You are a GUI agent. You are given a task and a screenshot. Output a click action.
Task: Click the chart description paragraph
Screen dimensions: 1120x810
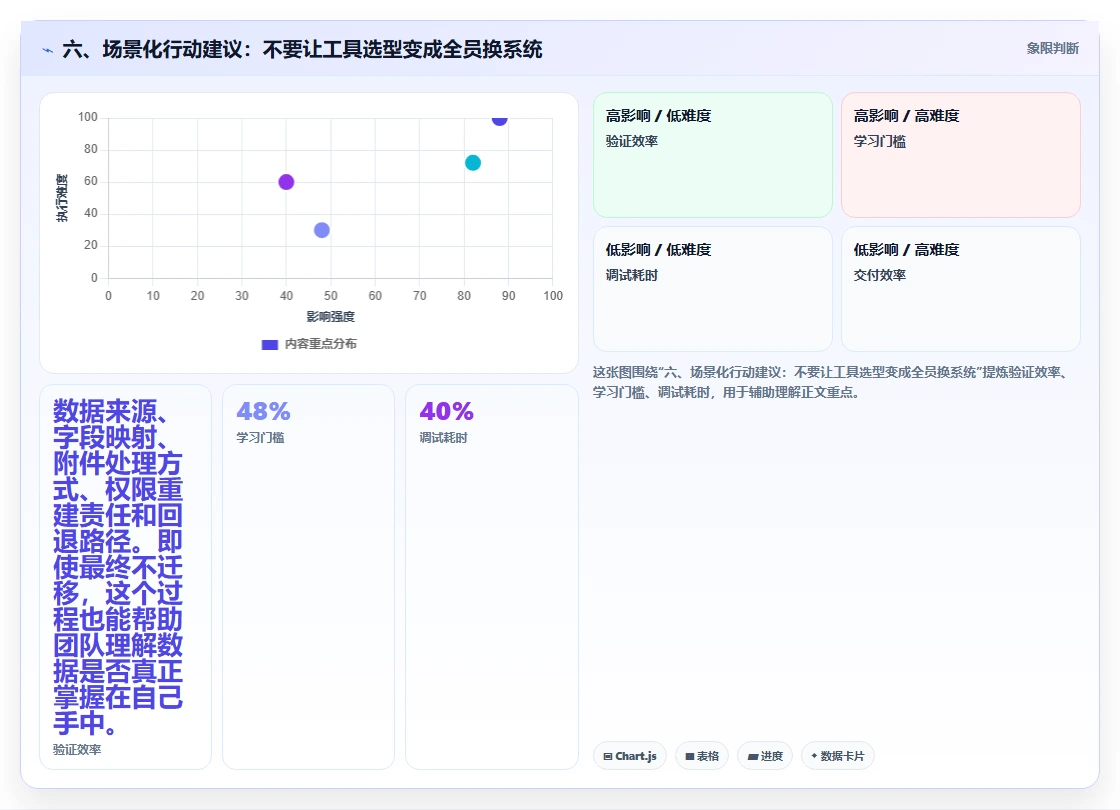[x=829, y=382]
